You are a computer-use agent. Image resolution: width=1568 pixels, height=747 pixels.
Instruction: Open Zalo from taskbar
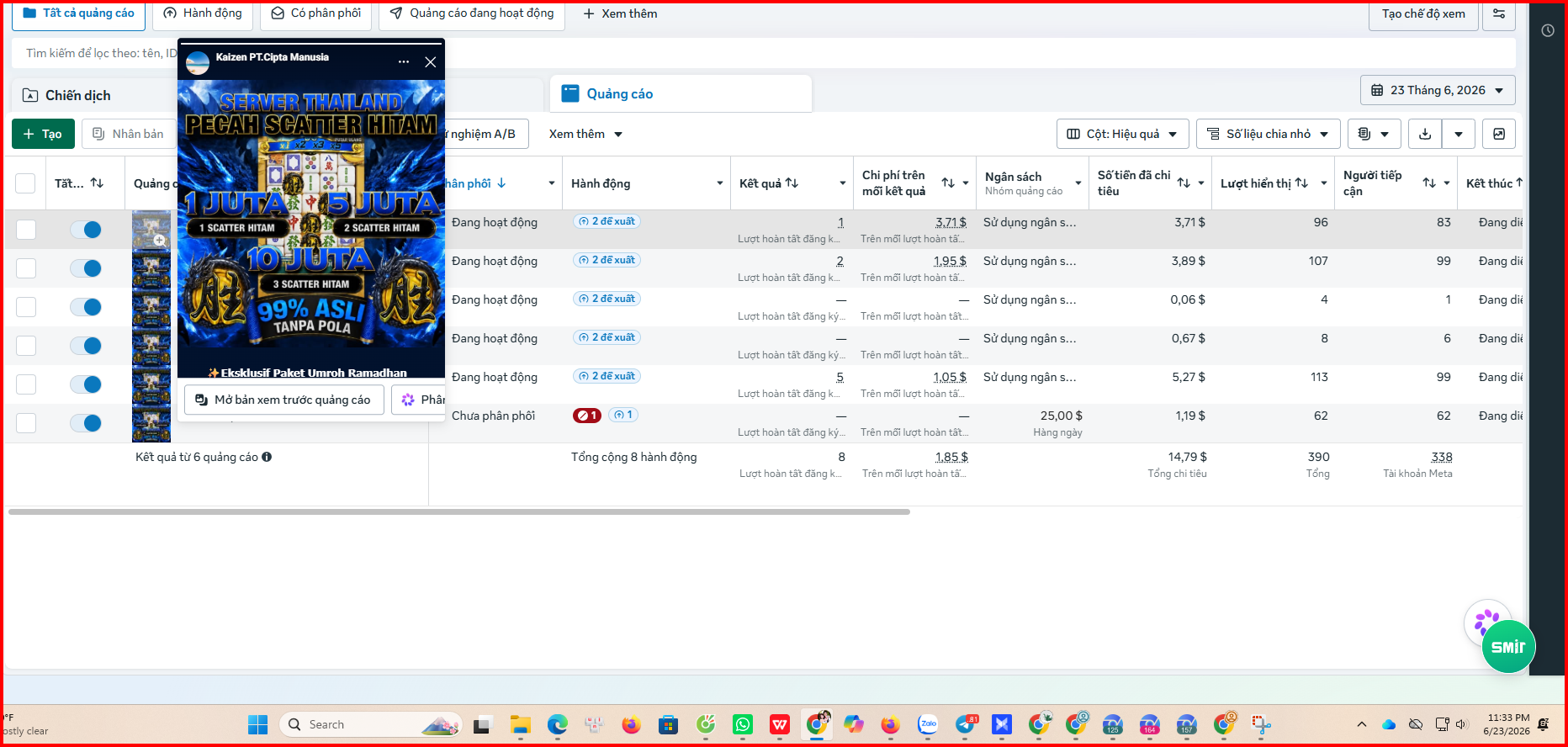[928, 724]
